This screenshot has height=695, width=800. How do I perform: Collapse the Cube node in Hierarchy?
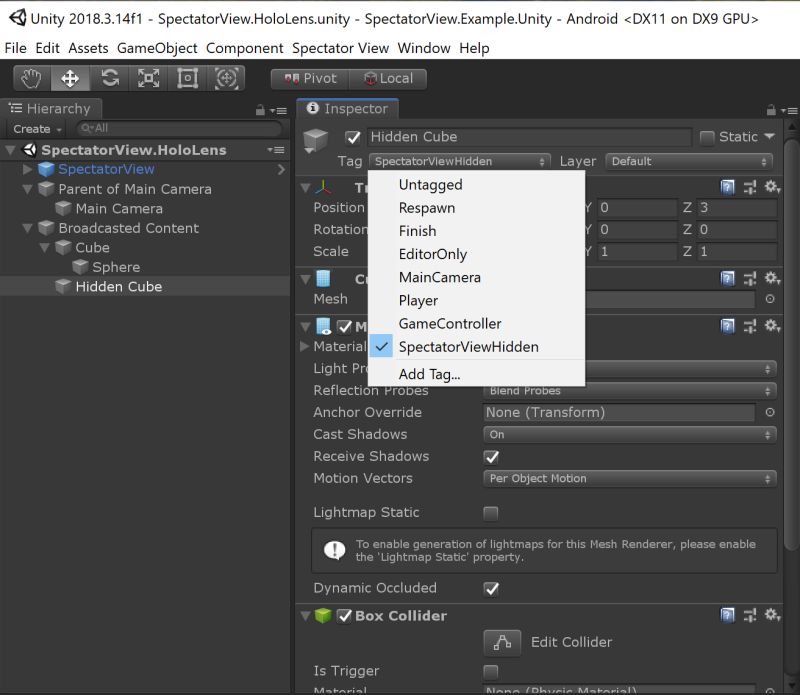(44, 247)
